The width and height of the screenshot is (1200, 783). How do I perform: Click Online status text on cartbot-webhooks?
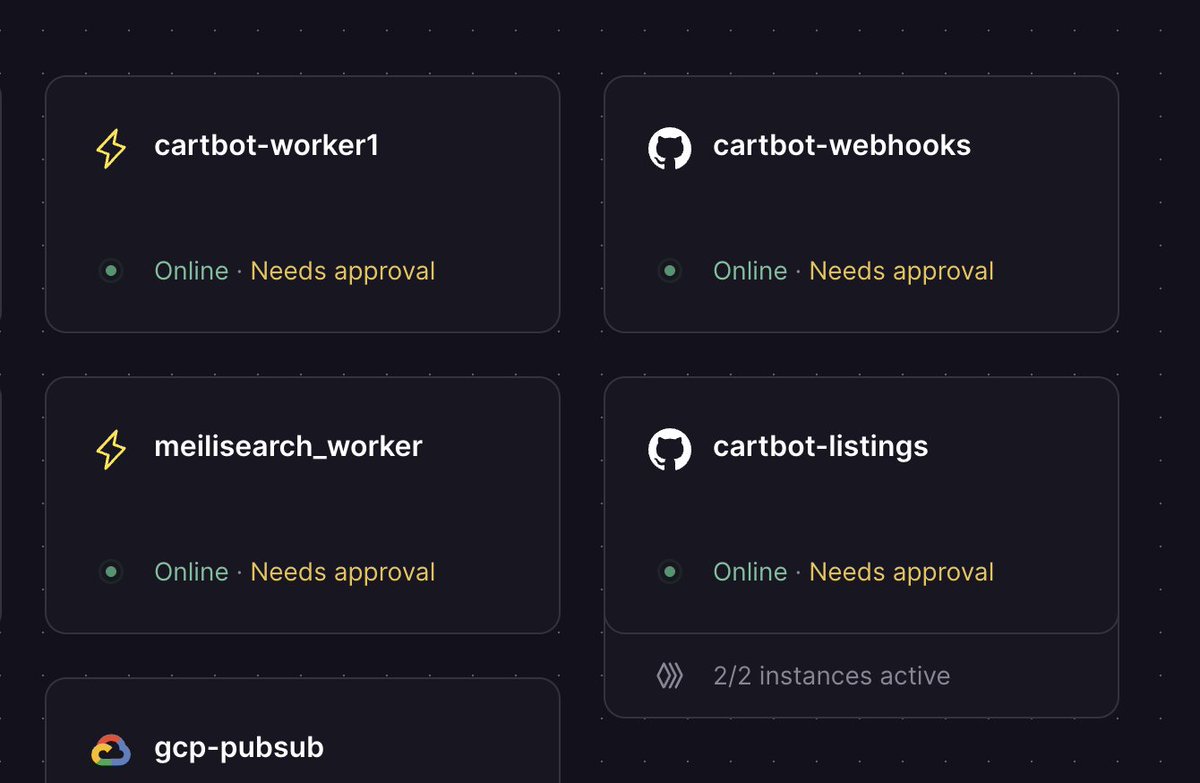click(750, 271)
